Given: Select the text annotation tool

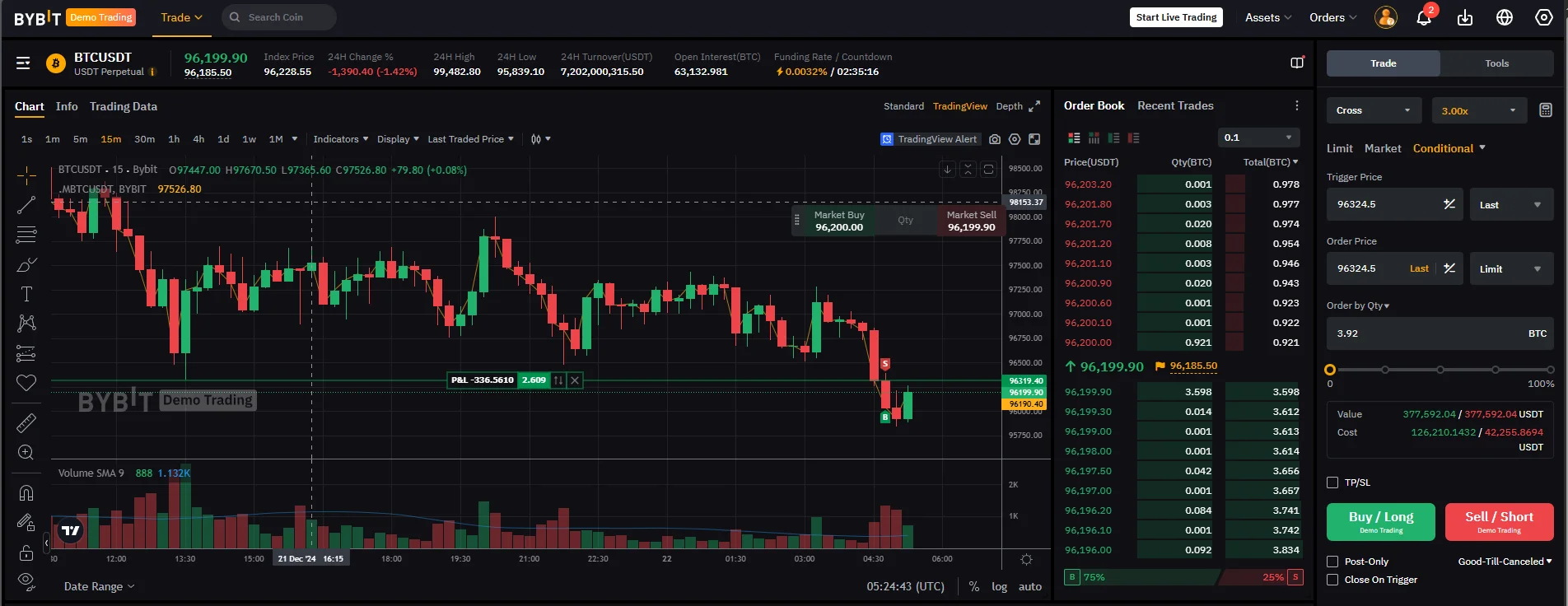Looking at the screenshot, I should (26, 294).
